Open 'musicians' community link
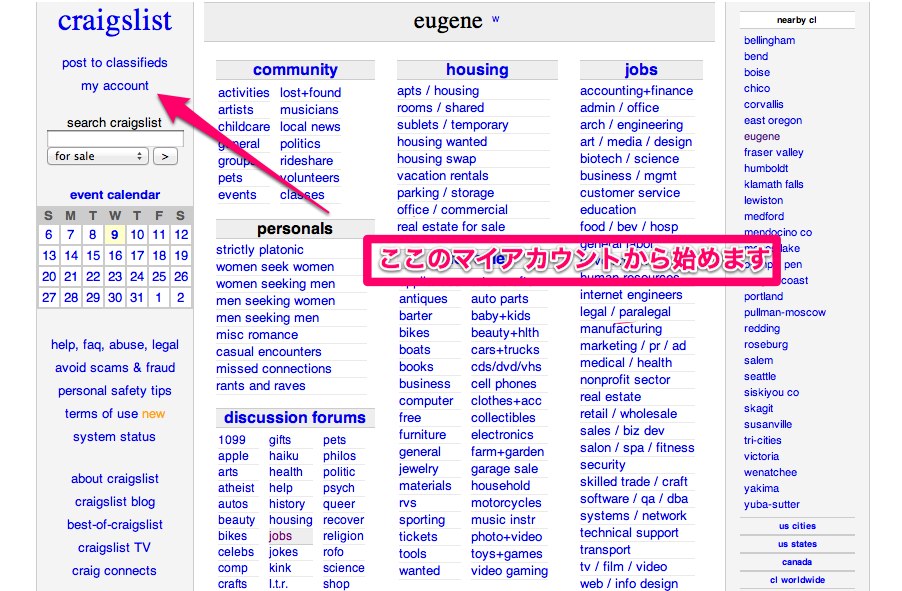 click(309, 109)
